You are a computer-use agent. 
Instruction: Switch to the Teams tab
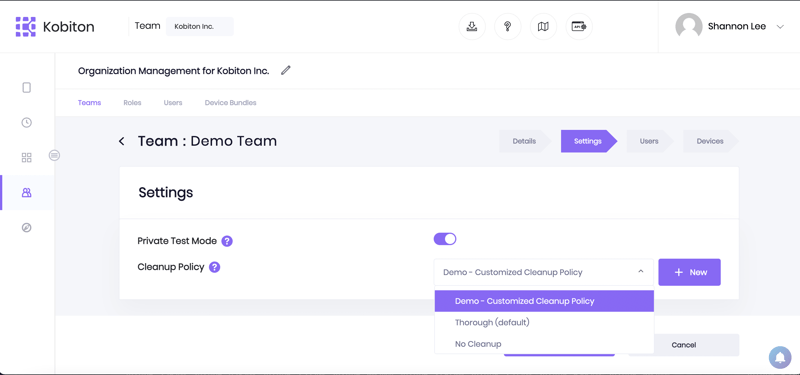point(89,103)
